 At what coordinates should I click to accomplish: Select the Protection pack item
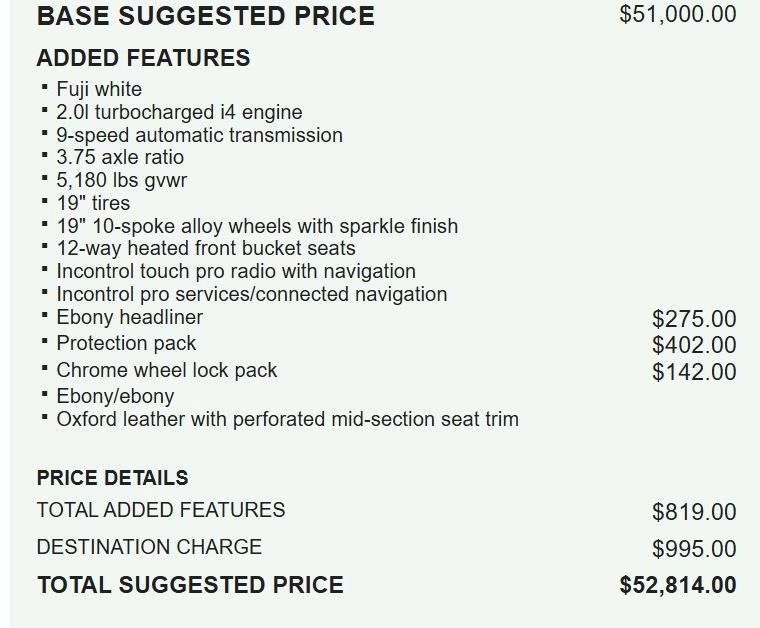pos(126,343)
